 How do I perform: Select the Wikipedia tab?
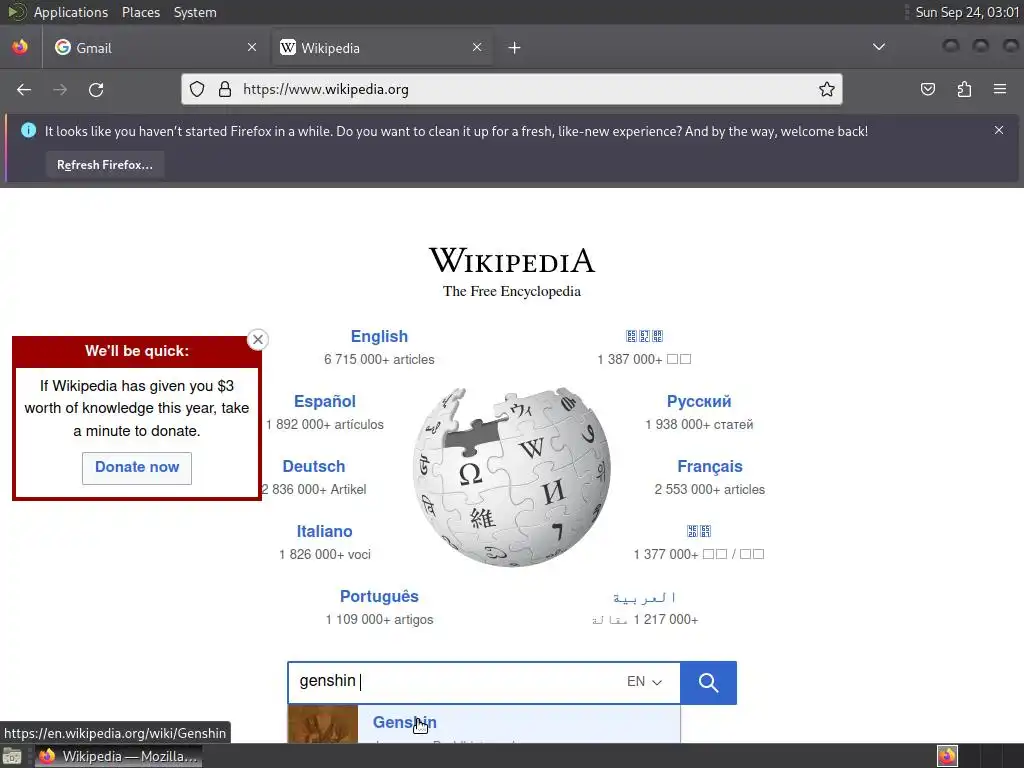pos(381,48)
